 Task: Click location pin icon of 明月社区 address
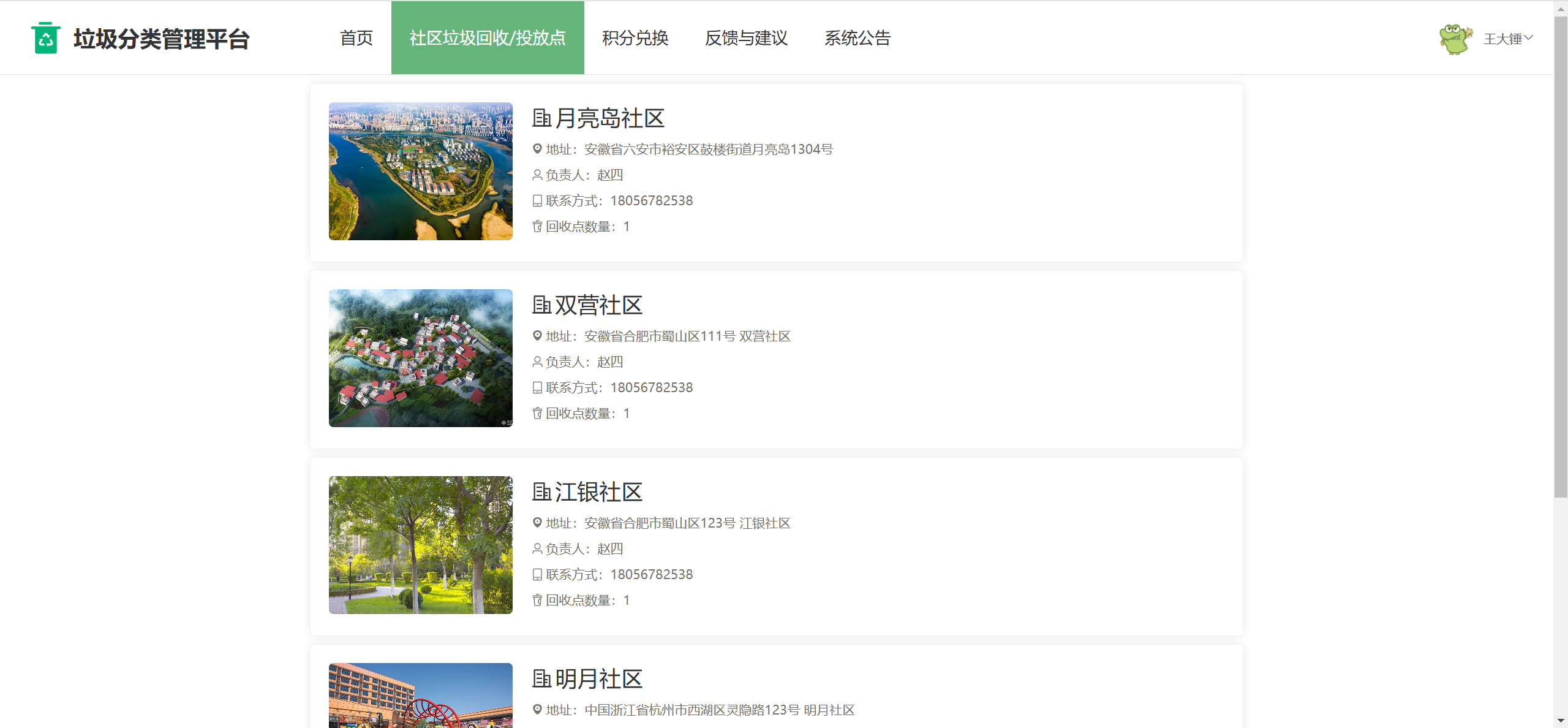537,710
